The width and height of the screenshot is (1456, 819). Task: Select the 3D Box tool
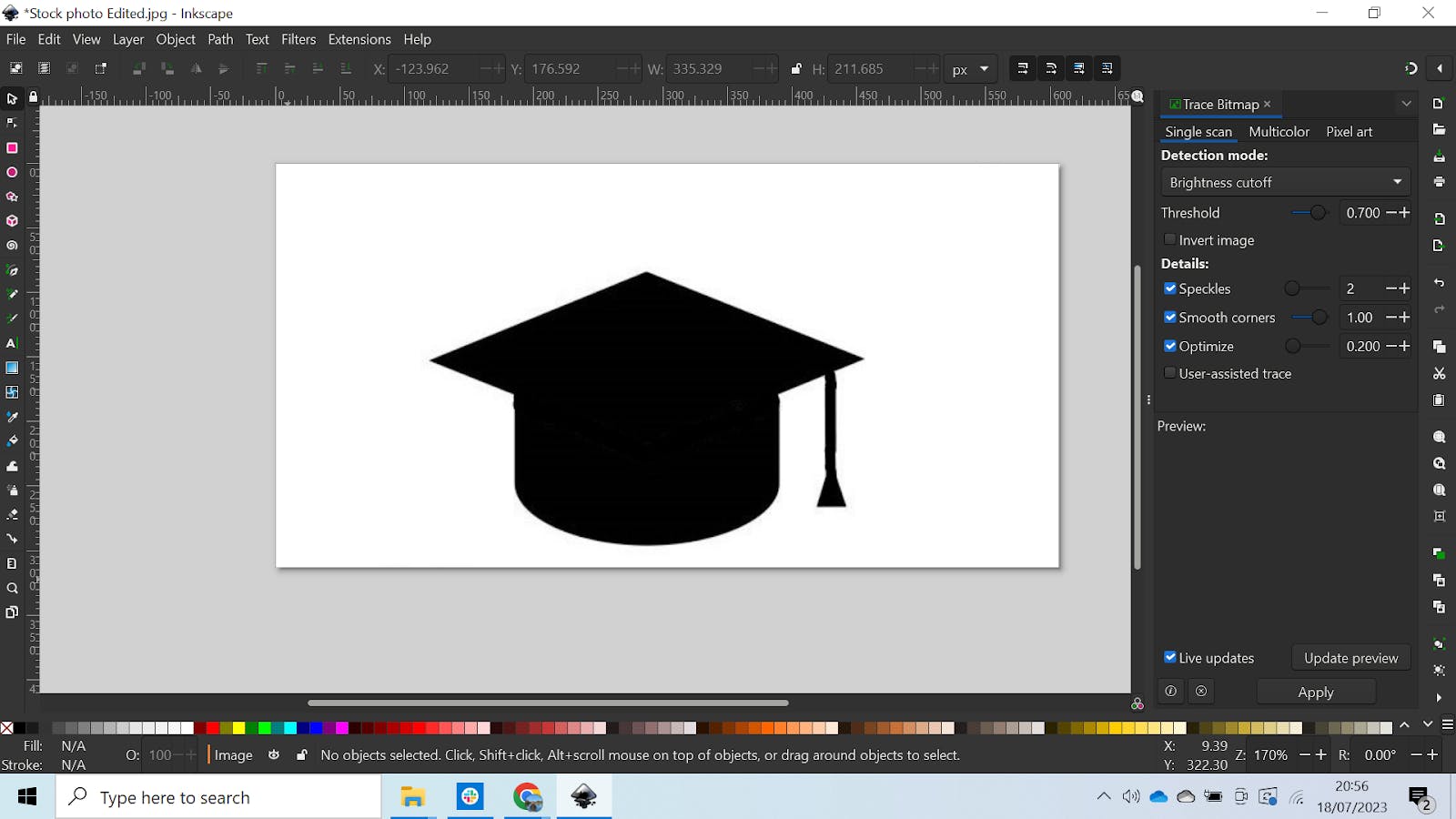pos(12,221)
